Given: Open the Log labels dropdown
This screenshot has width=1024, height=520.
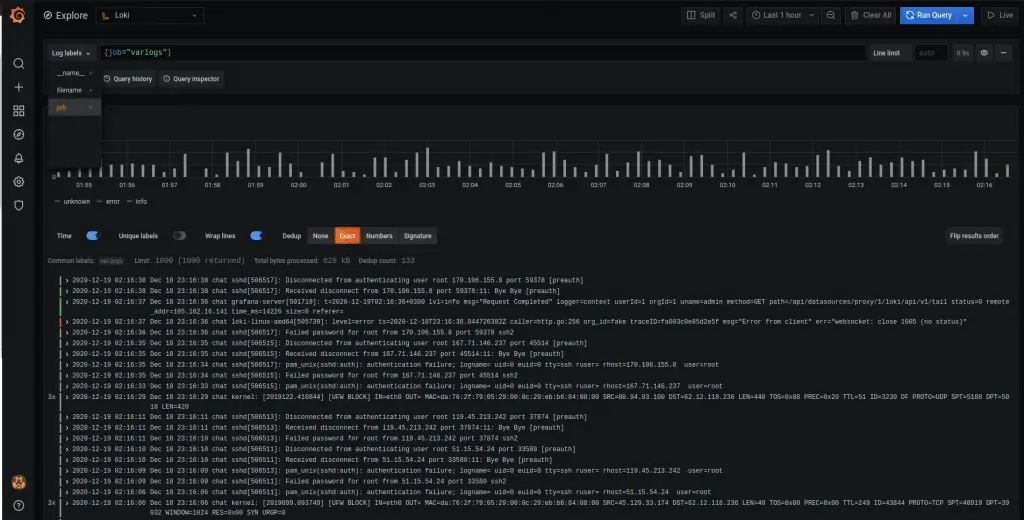Looking at the screenshot, I should tap(71, 53).
